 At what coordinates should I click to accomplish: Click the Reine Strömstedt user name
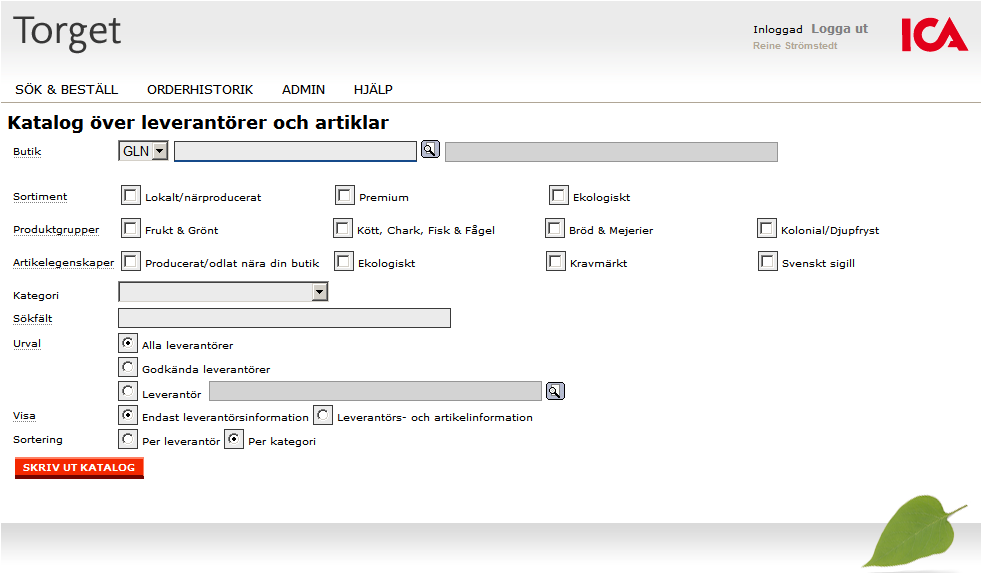pyautogui.click(x=795, y=46)
